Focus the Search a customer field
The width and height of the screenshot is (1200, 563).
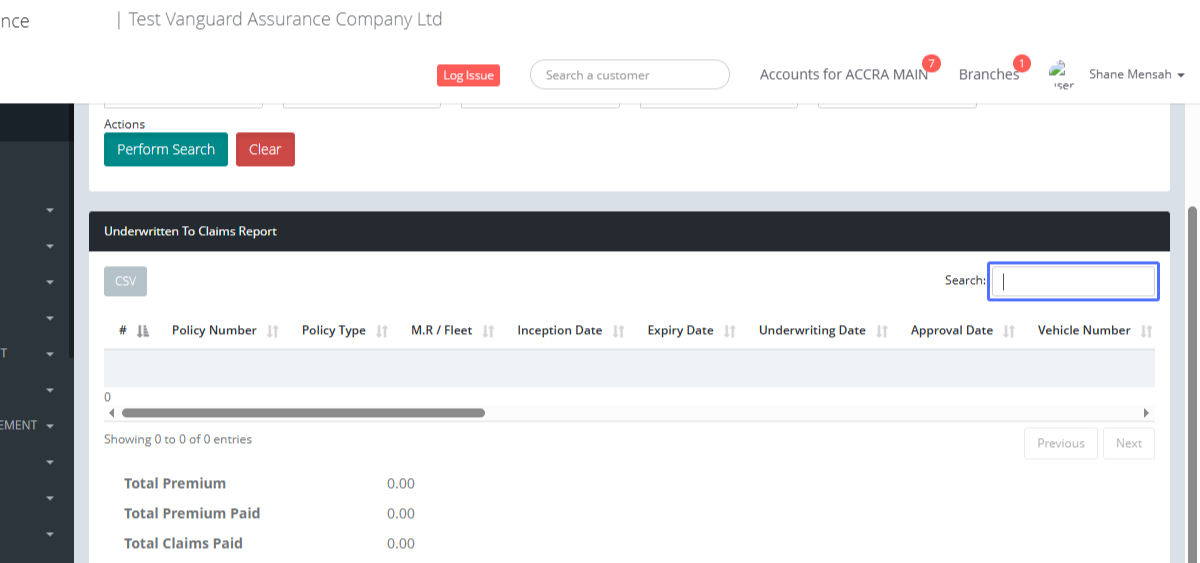(x=629, y=75)
